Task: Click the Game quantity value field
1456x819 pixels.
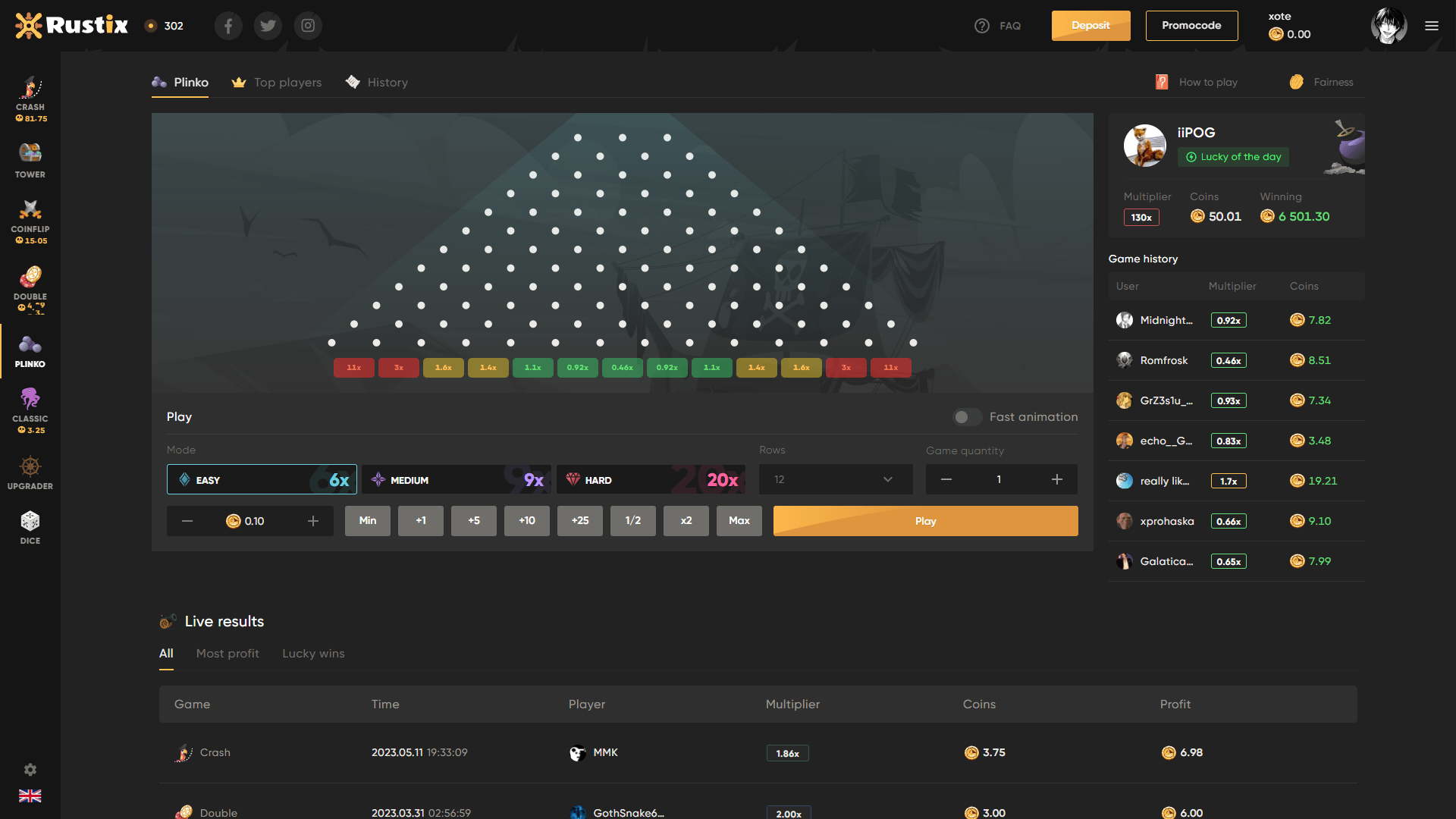Action: [999, 479]
